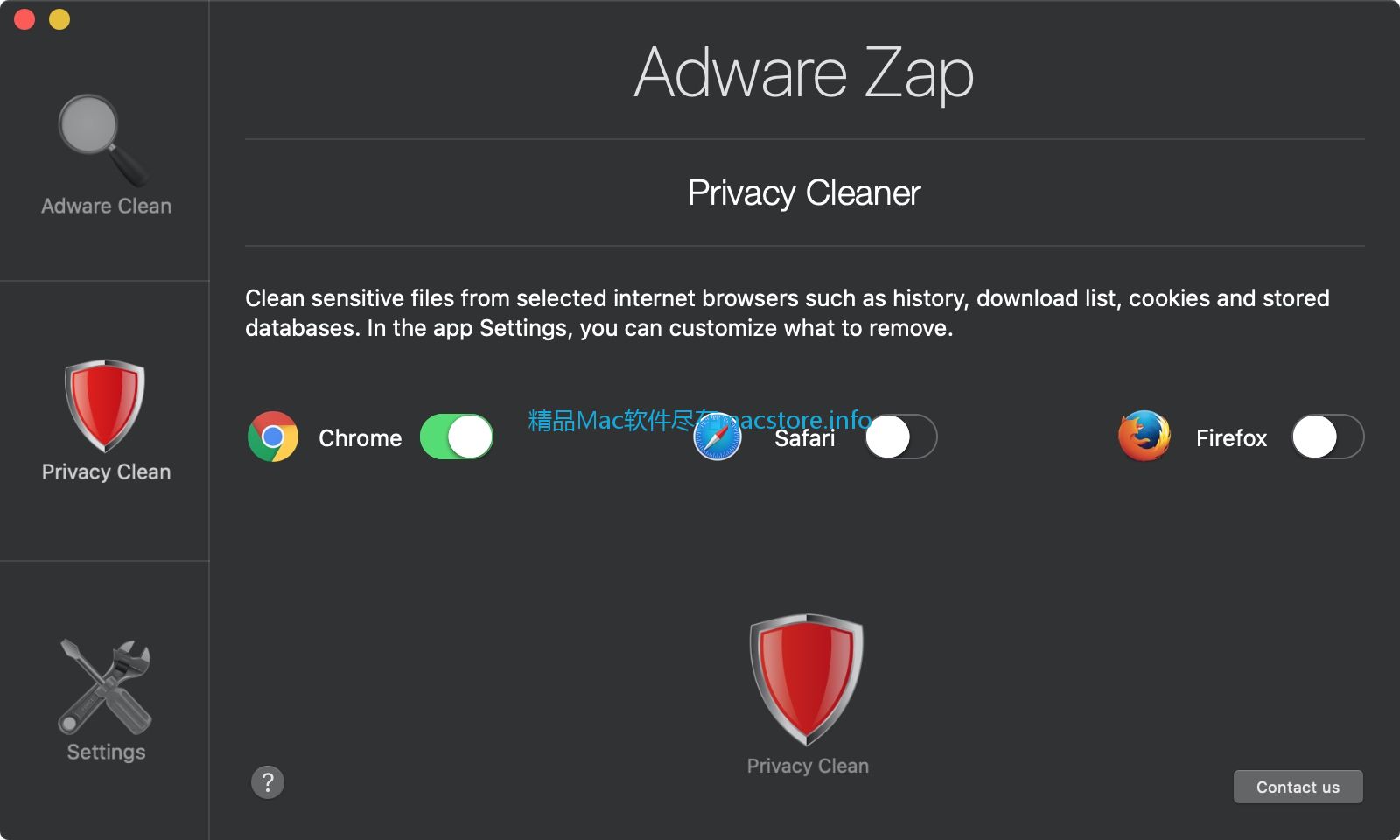Screen dimensions: 1400x840
Task: Click the Privacy Clean label below the shield
Action: 808,766
